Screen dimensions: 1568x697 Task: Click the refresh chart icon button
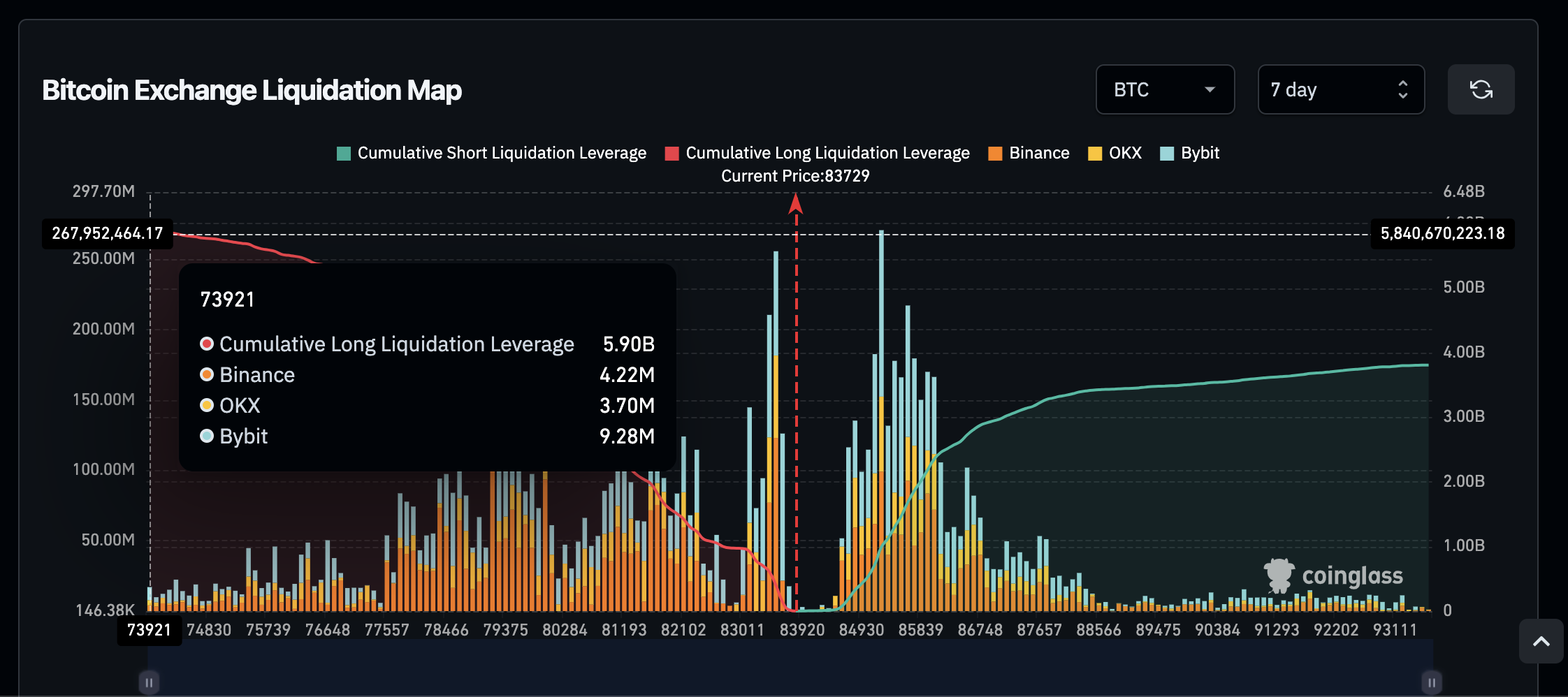pyautogui.click(x=1481, y=89)
